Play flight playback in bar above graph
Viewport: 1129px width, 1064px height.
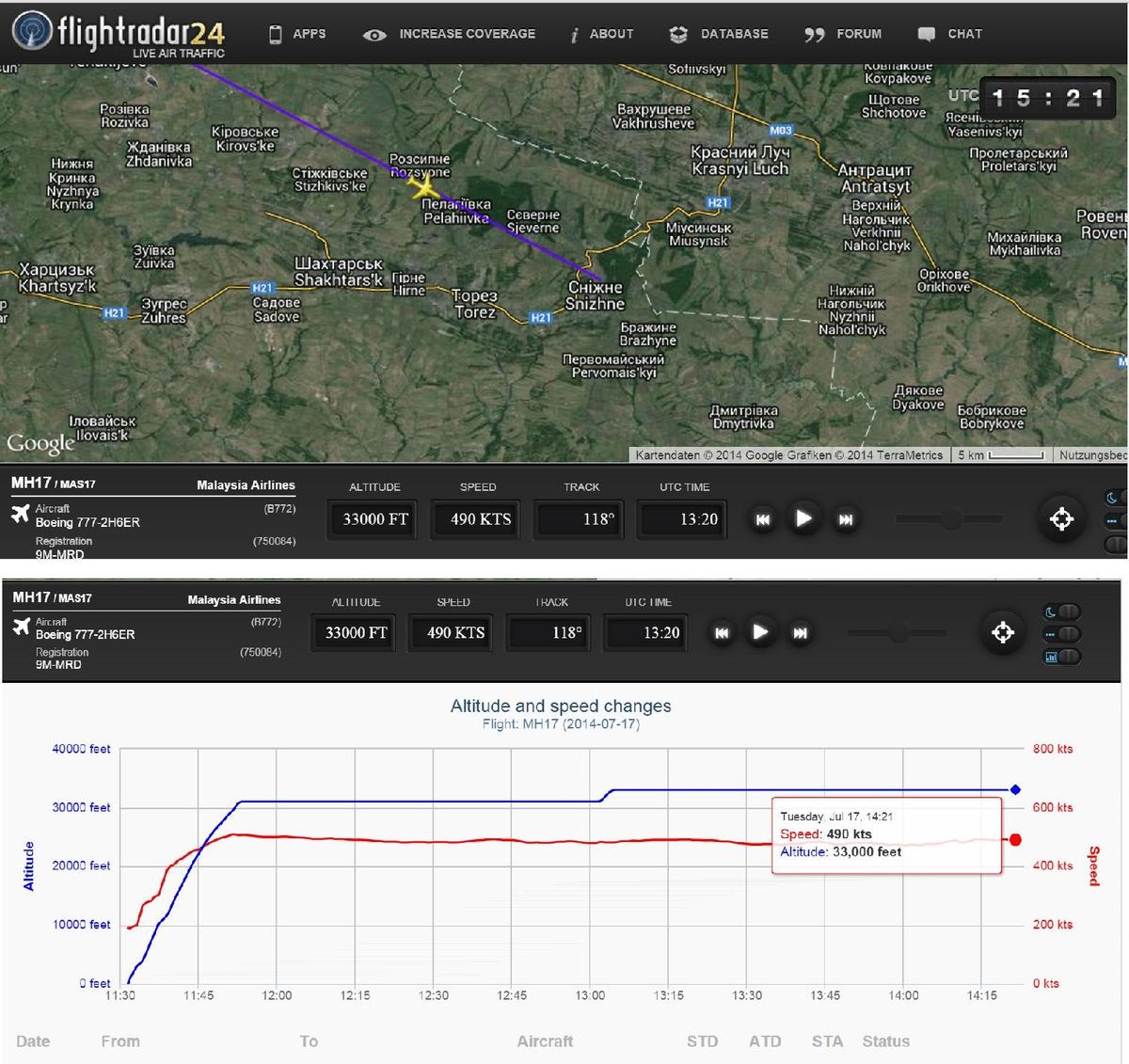pyautogui.click(x=760, y=632)
